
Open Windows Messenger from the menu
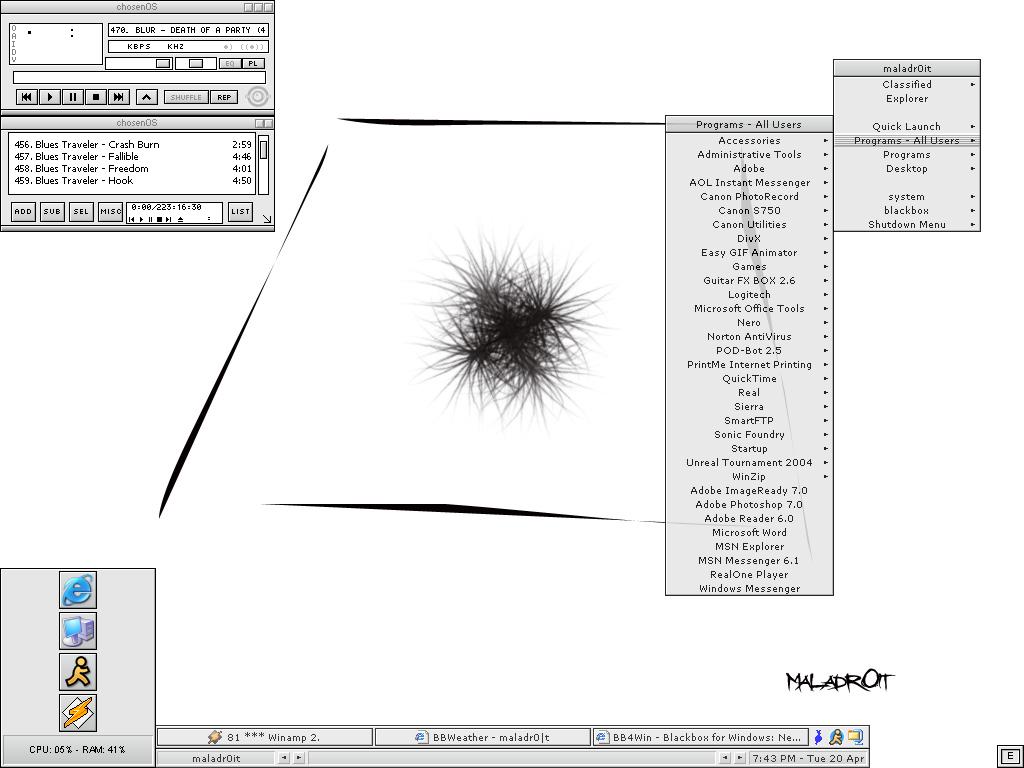tap(749, 588)
